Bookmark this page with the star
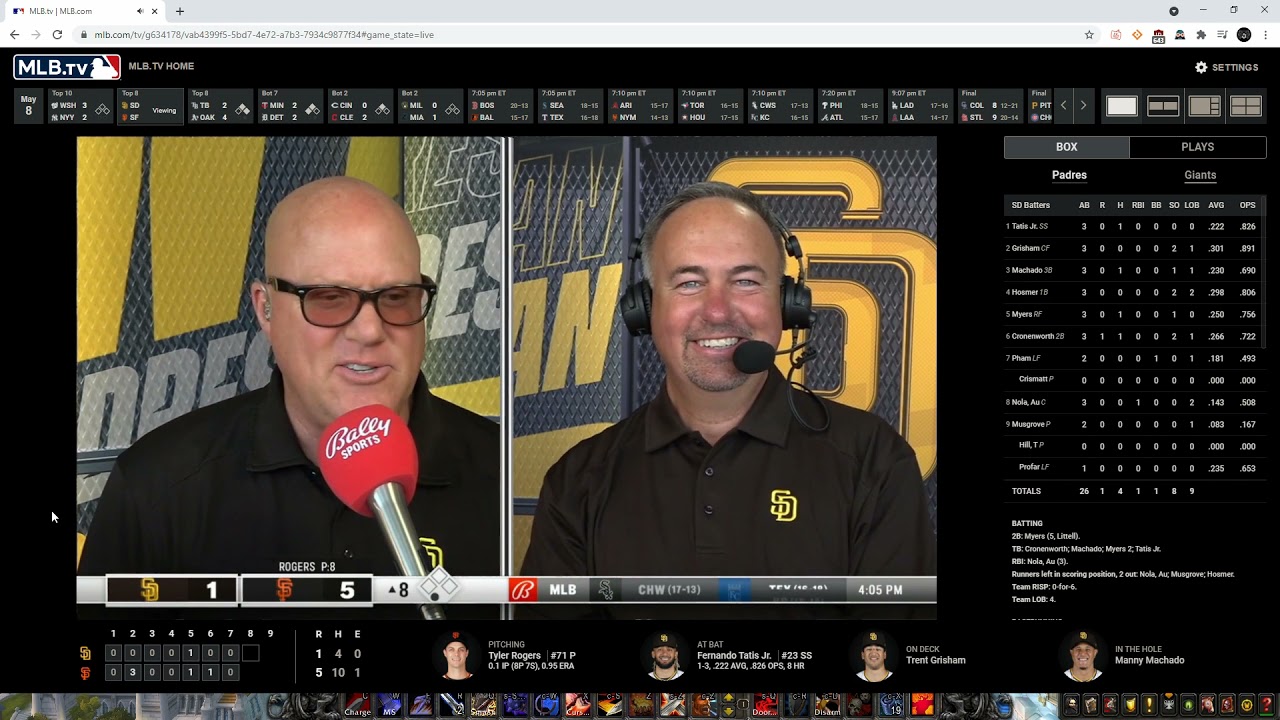Image resolution: width=1280 pixels, height=720 pixels. pyautogui.click(x=1089, y=34)
